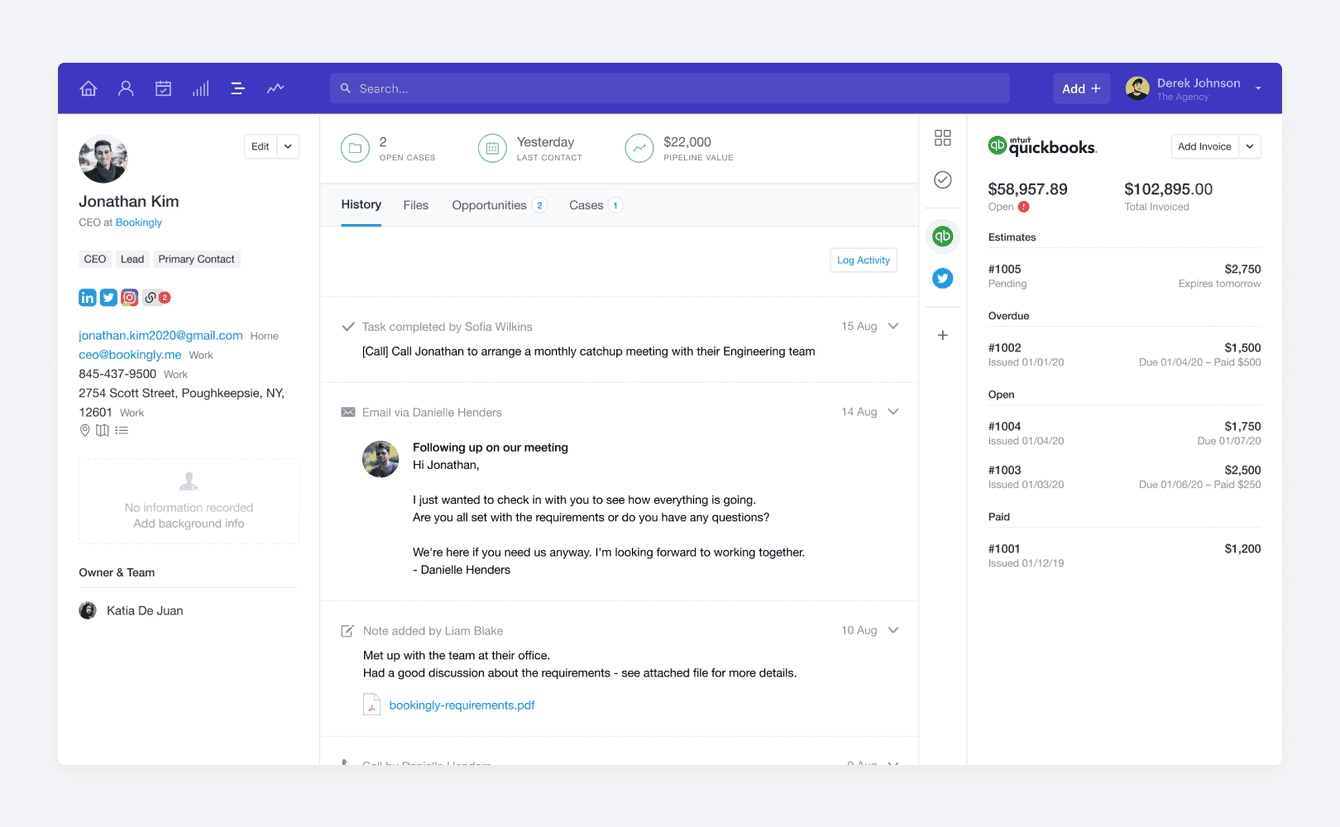The image size is (1340, 827).
Task: Select the QuickBooks sidebar icon
Action: click(942, 236)
